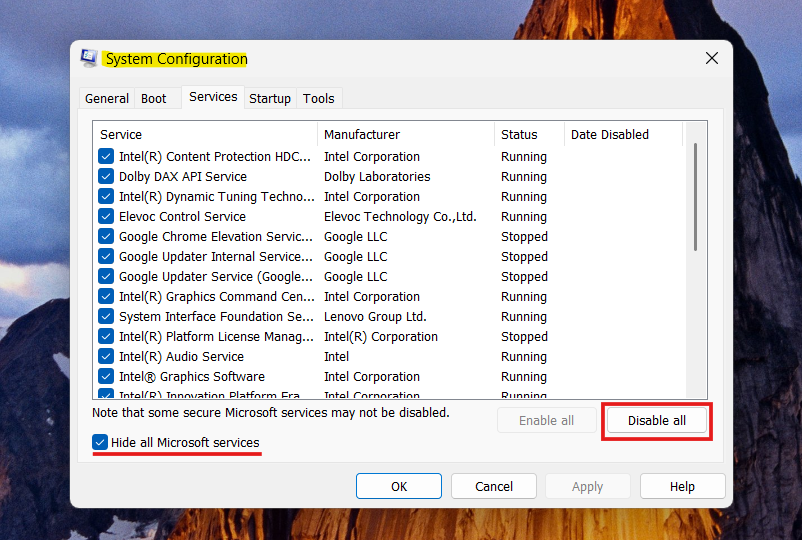Switch to the General tab
This screenshot has height=540, width=802.
[106, 98]
